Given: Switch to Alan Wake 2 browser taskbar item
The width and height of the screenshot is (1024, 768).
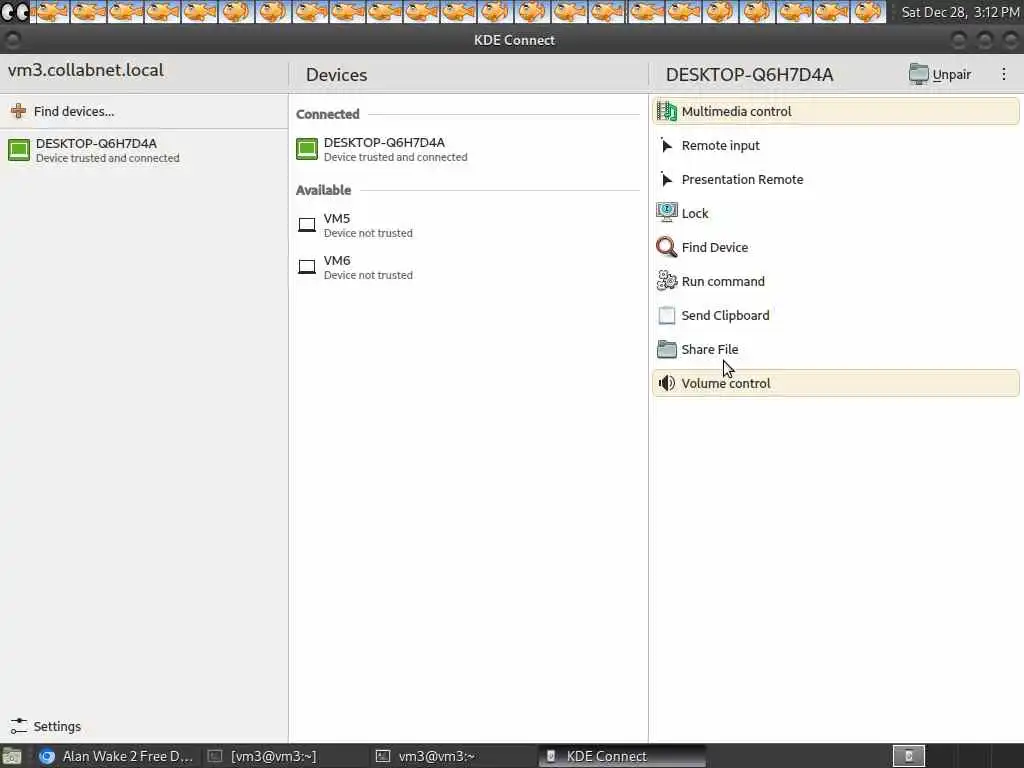Looking at the screenshot, I should [x=116, y=756].
